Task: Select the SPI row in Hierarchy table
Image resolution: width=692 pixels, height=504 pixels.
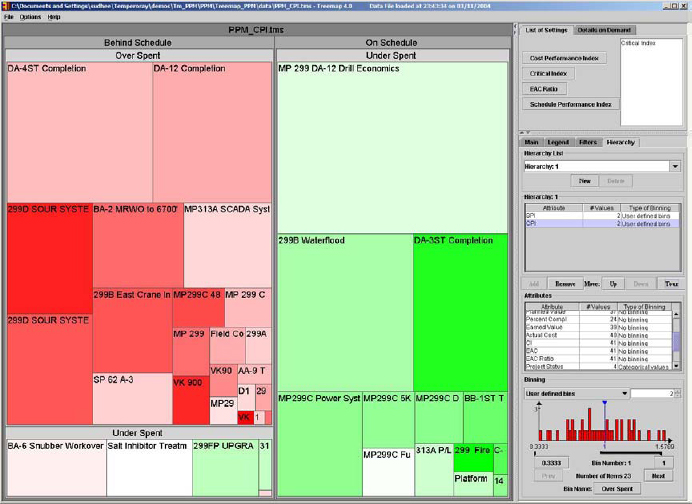Action: 603,216
